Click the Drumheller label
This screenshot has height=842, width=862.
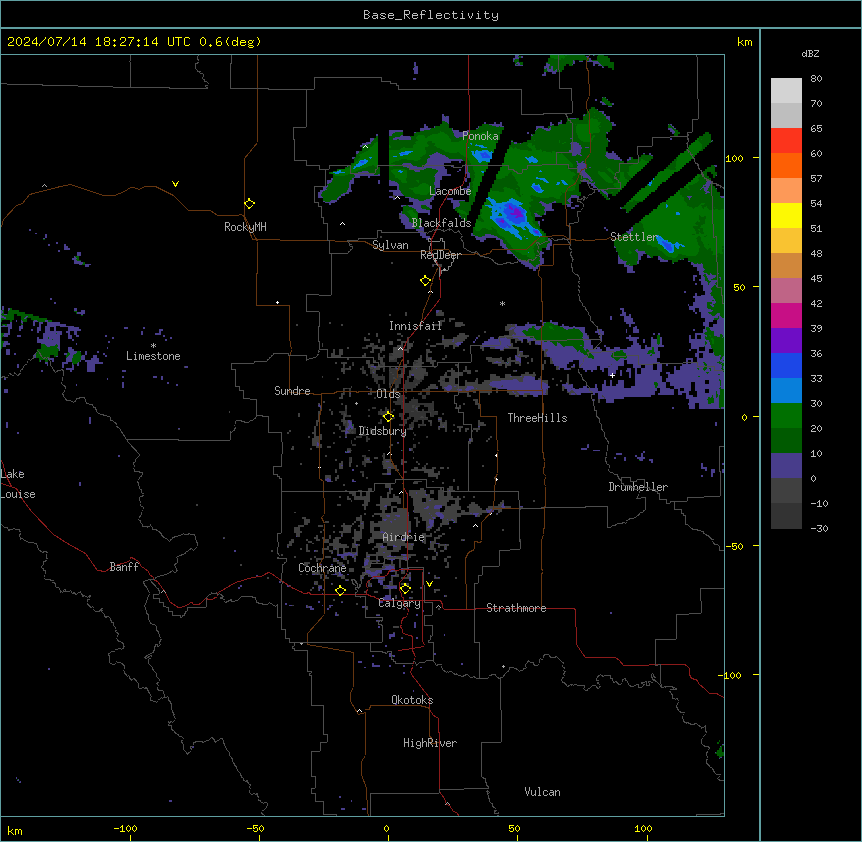[x=638, y=487]
